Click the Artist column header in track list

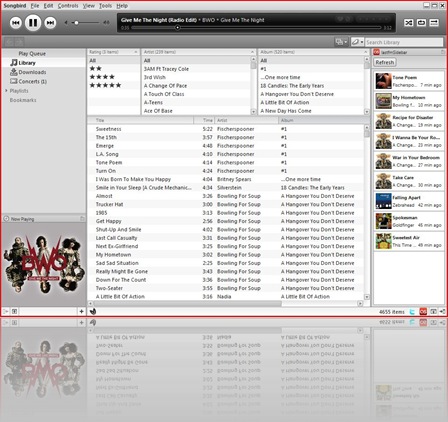click(x=246, y=120)
